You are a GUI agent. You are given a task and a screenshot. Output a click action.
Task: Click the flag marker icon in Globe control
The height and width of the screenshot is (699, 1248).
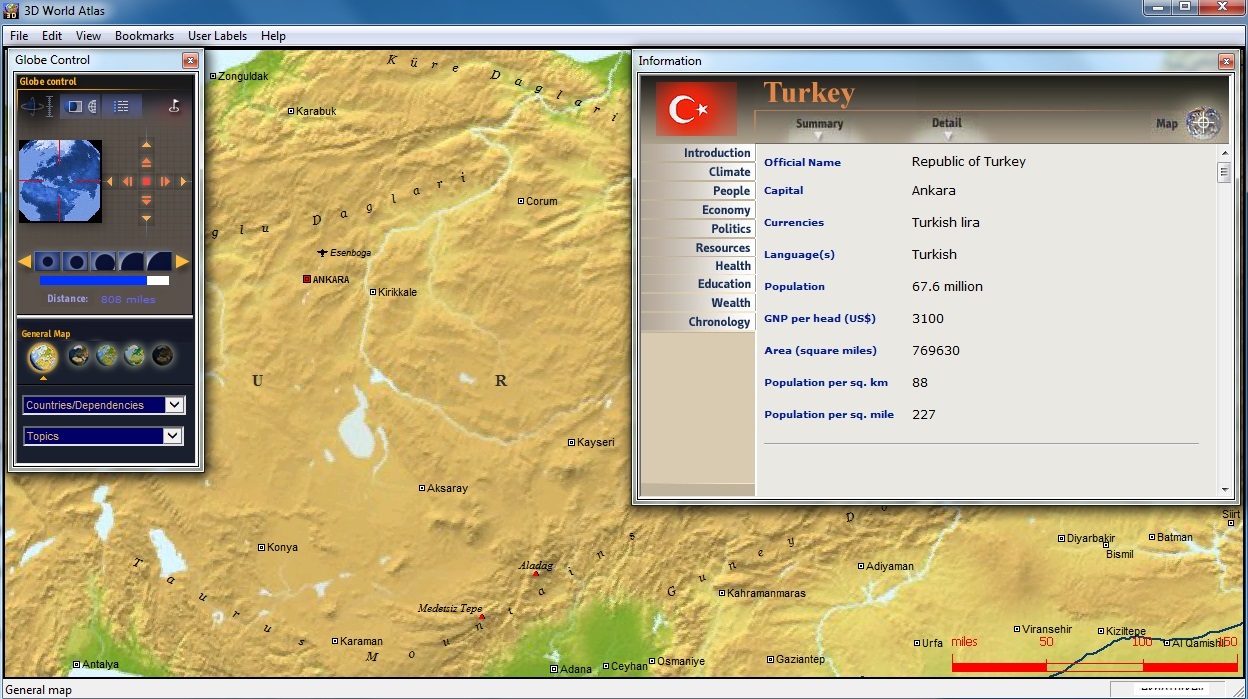(x=174, y=106)
